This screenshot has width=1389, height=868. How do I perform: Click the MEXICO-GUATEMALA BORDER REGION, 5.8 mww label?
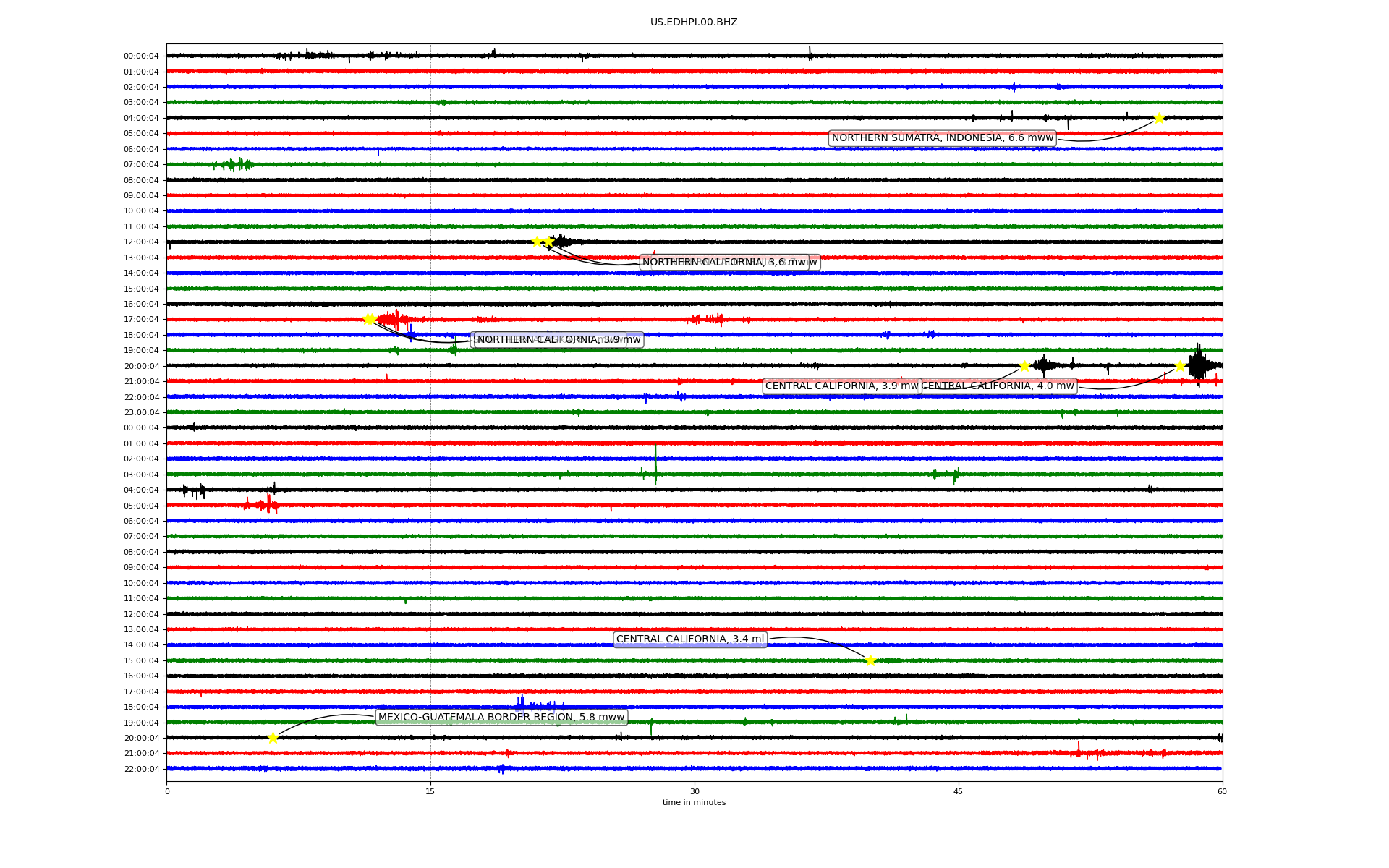pyautogui.click(x=501, y=718)
